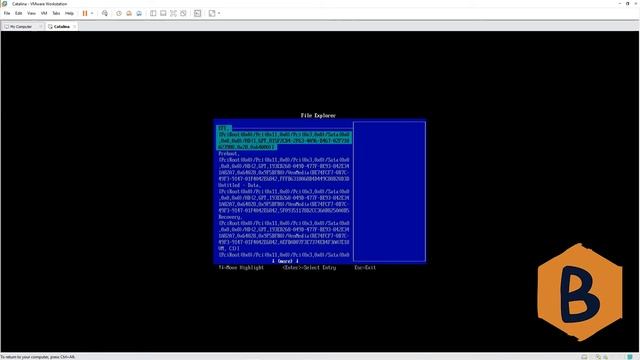Click the network adapter status icon
Screen dimensions: 640x360
pos(605,357)
